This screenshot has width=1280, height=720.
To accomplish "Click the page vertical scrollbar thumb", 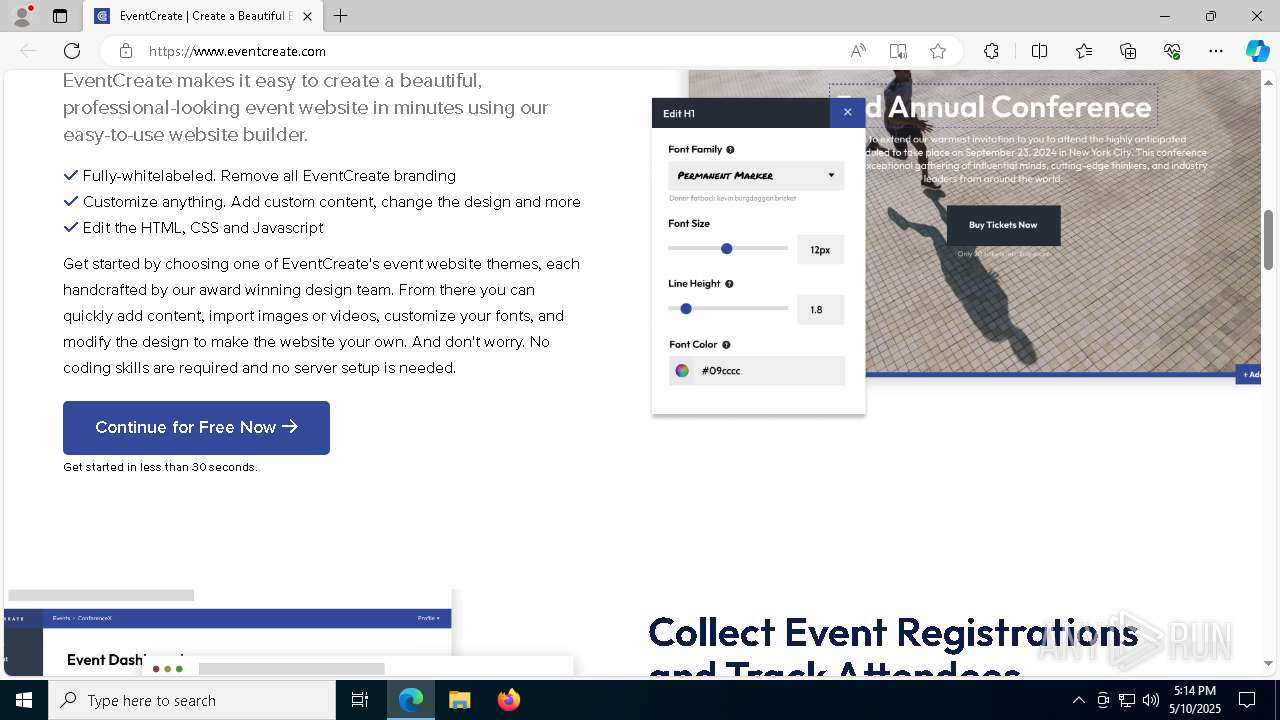I will 1269,240.
